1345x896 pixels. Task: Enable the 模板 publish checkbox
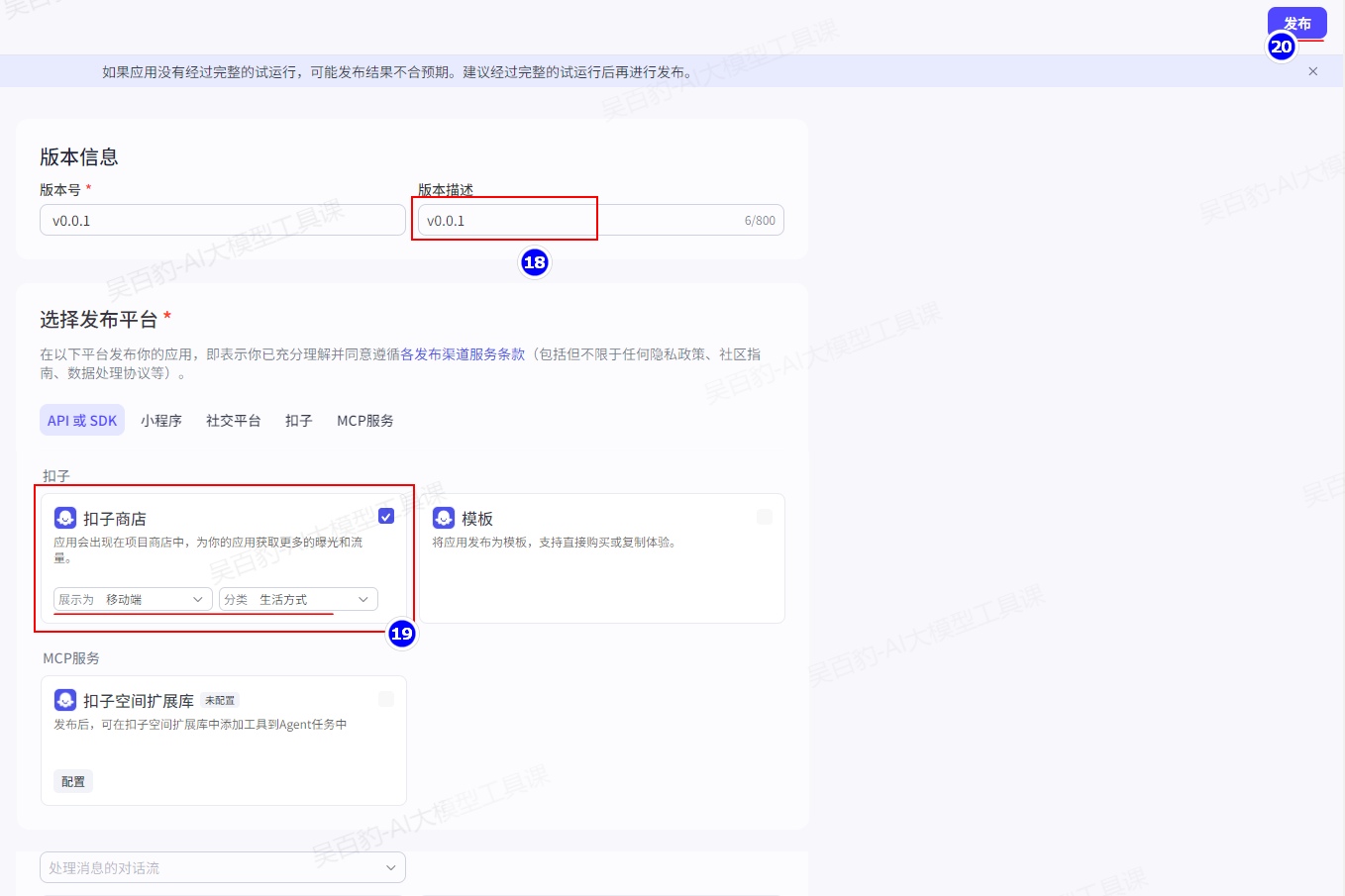[765, 517]
